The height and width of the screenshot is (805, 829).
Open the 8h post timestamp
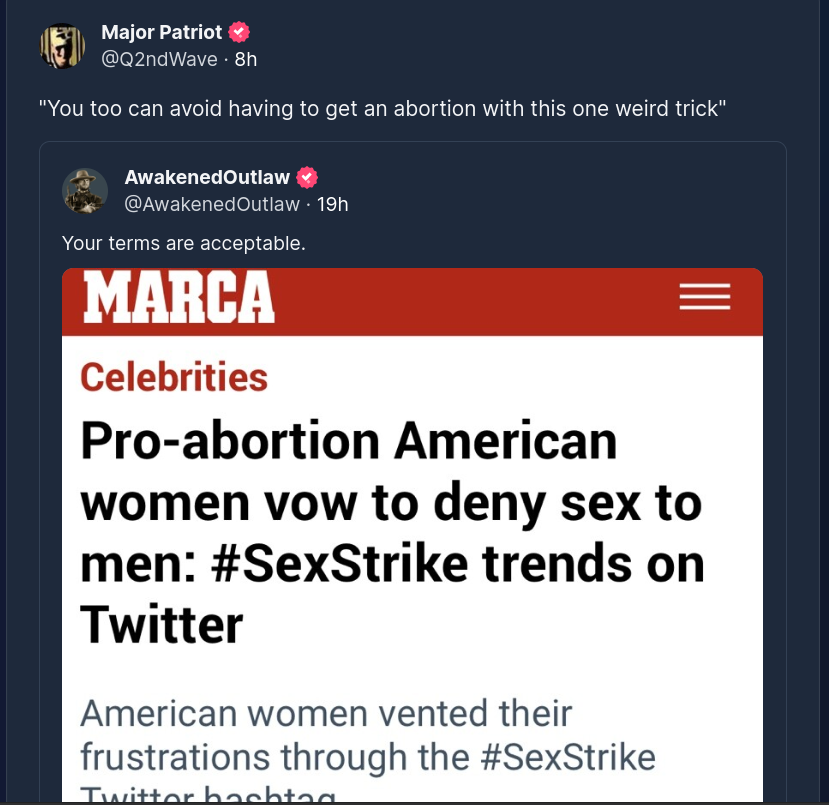tap(246, 59)
